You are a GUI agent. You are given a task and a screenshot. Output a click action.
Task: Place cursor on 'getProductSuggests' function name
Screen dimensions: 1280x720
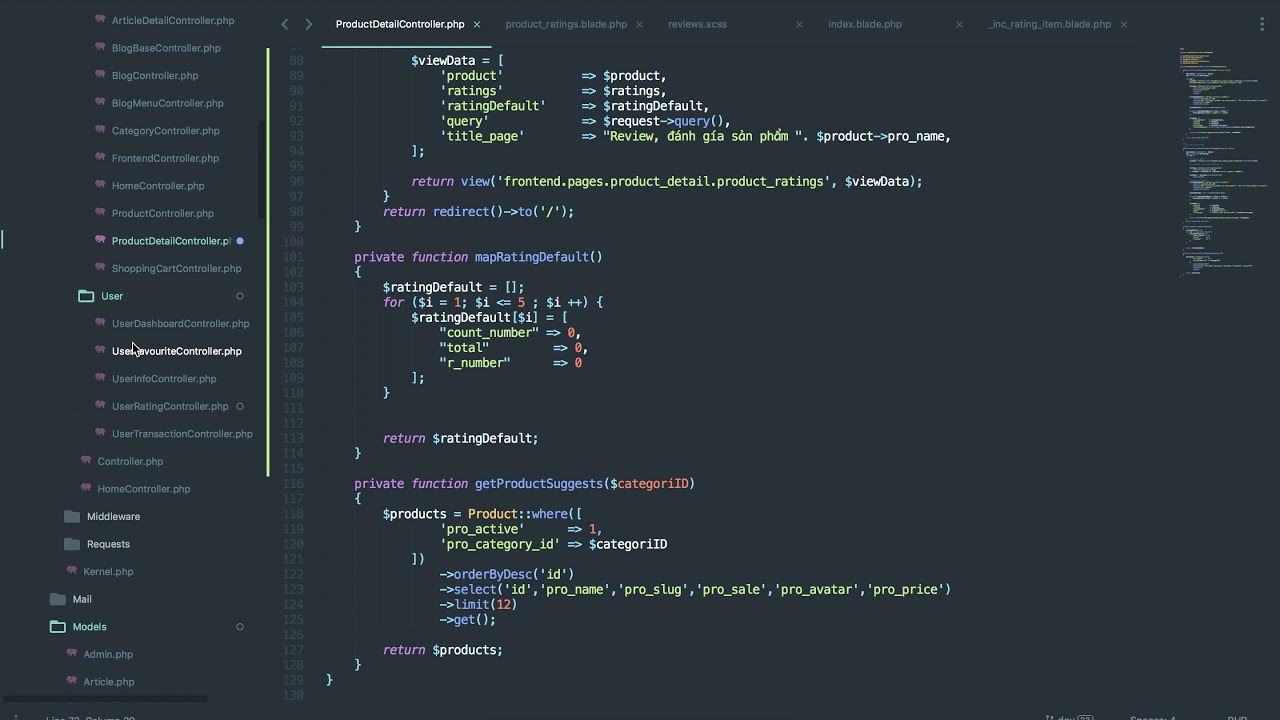[539, 484]
